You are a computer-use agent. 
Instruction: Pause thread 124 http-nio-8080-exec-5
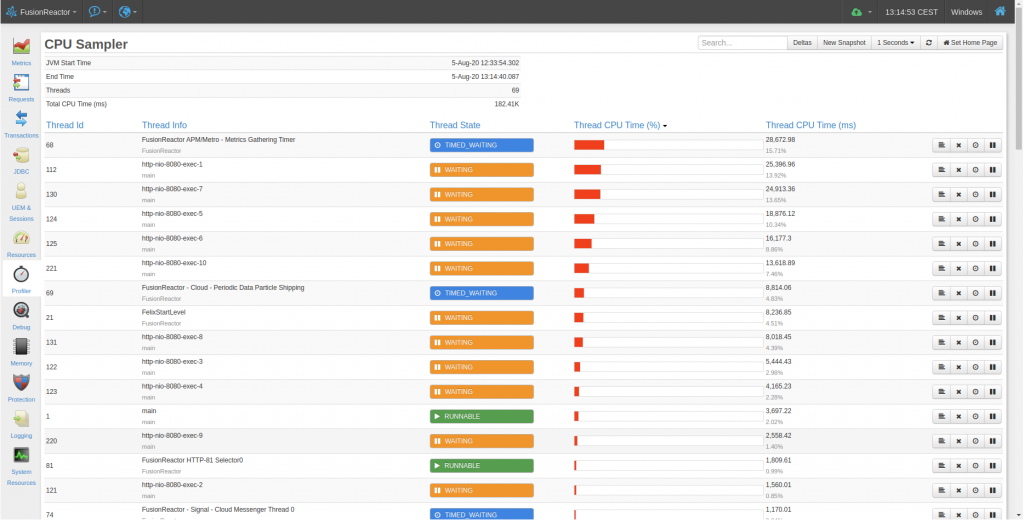[993, 219]
